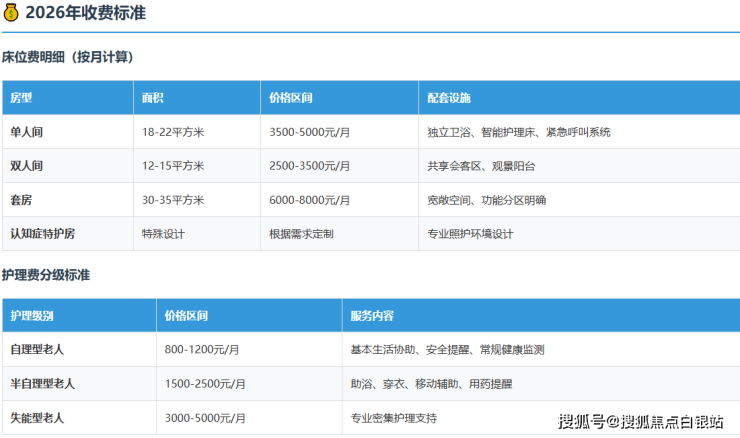
Task: Select the 双人间 row label
Action: tap(27, 166)
